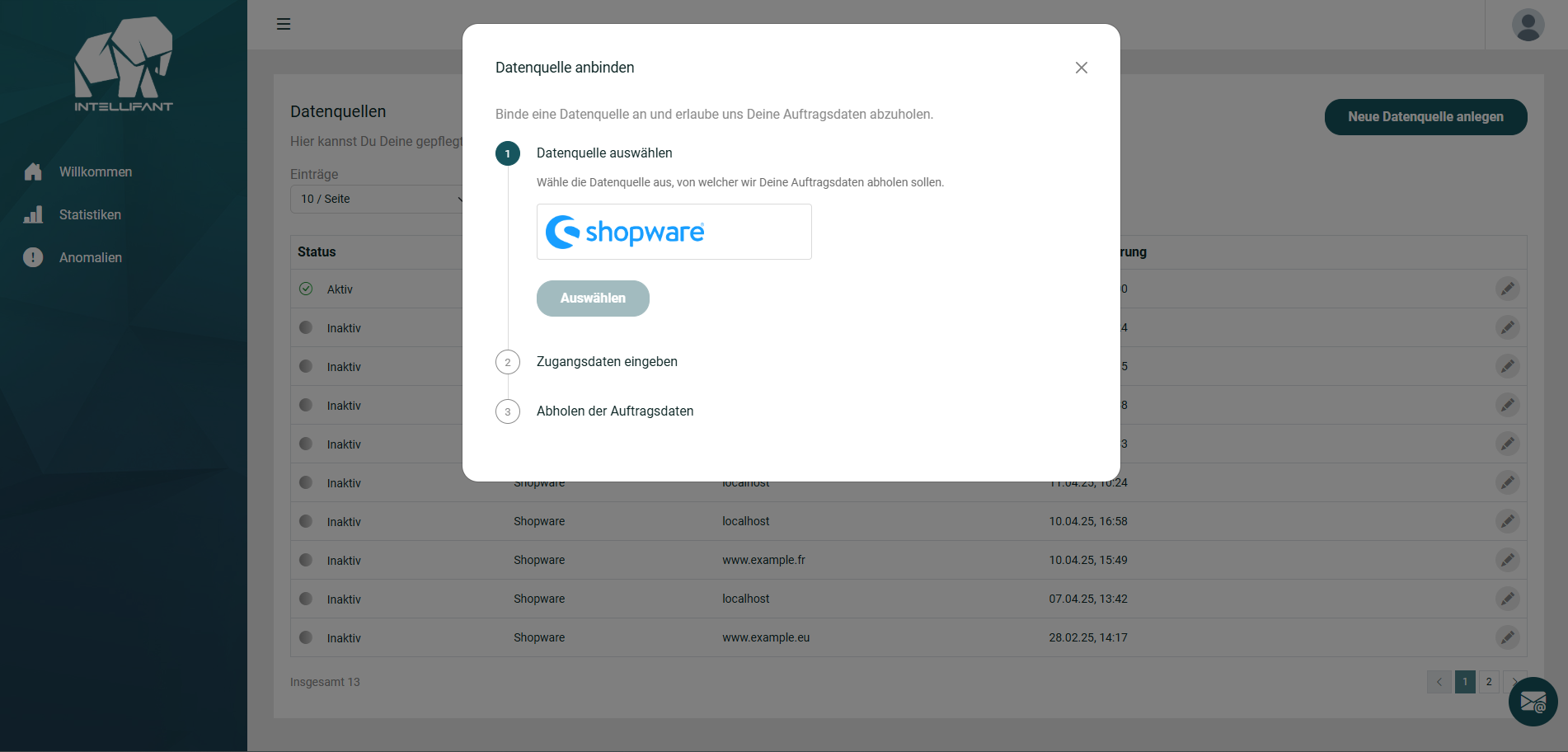Click the exclamation icon next to Anomalien

click(33, 257)
